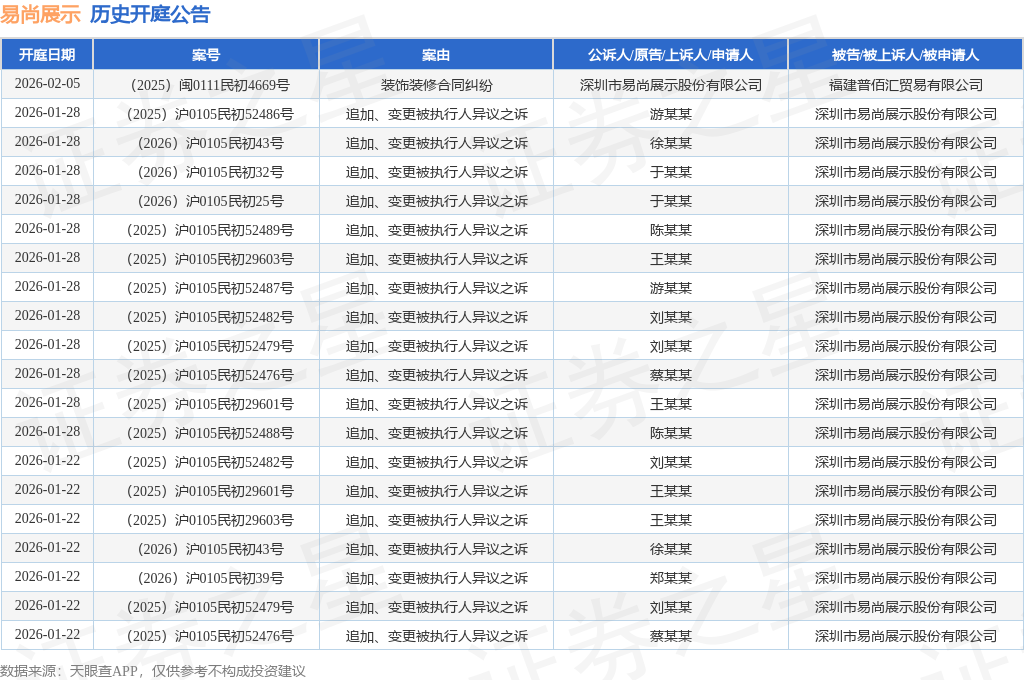This screenshot has width=1024, height=680.
Task: Click the date cell in the 39号 row
Action: tap(47, 577)
